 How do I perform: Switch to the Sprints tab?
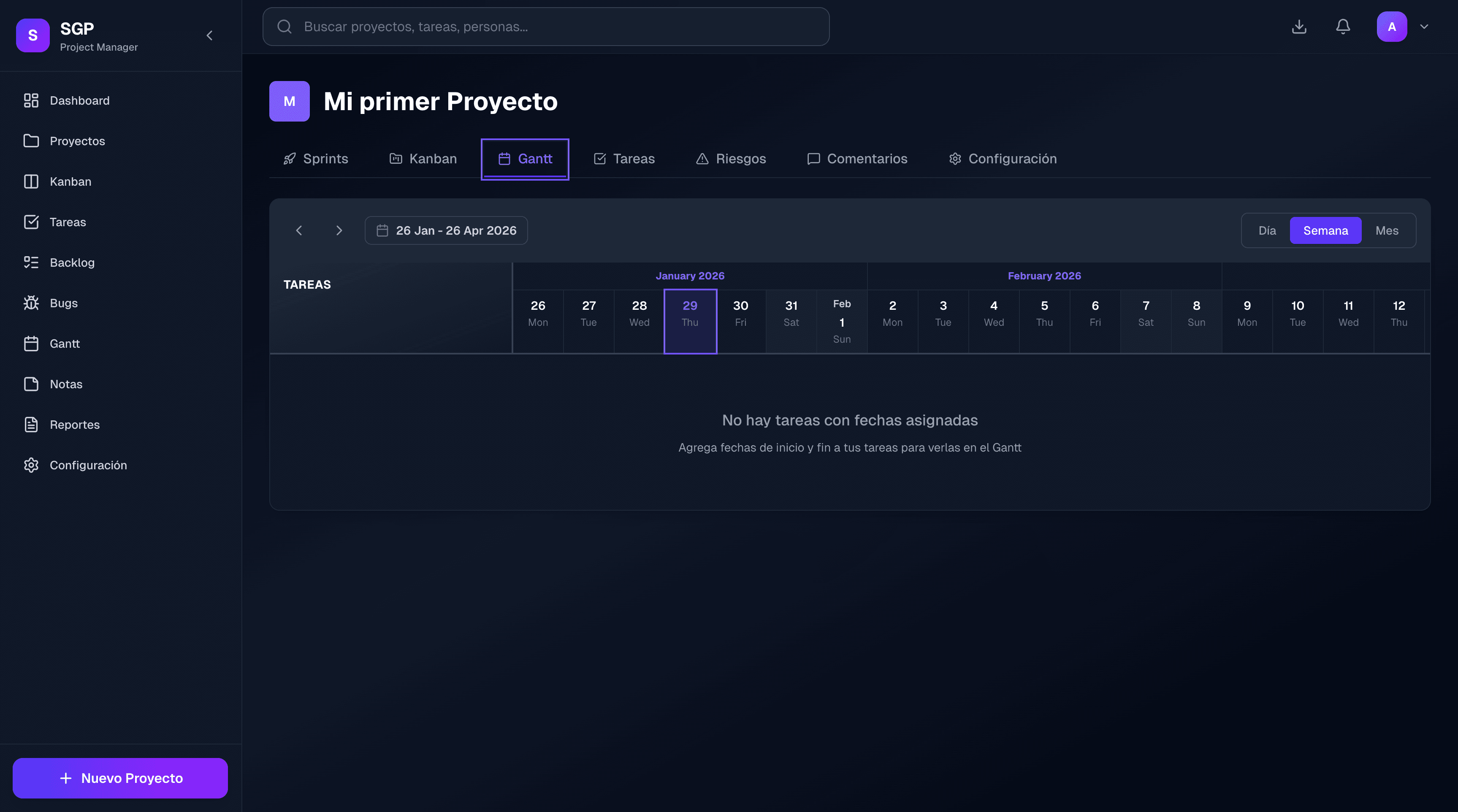point(316,158)
